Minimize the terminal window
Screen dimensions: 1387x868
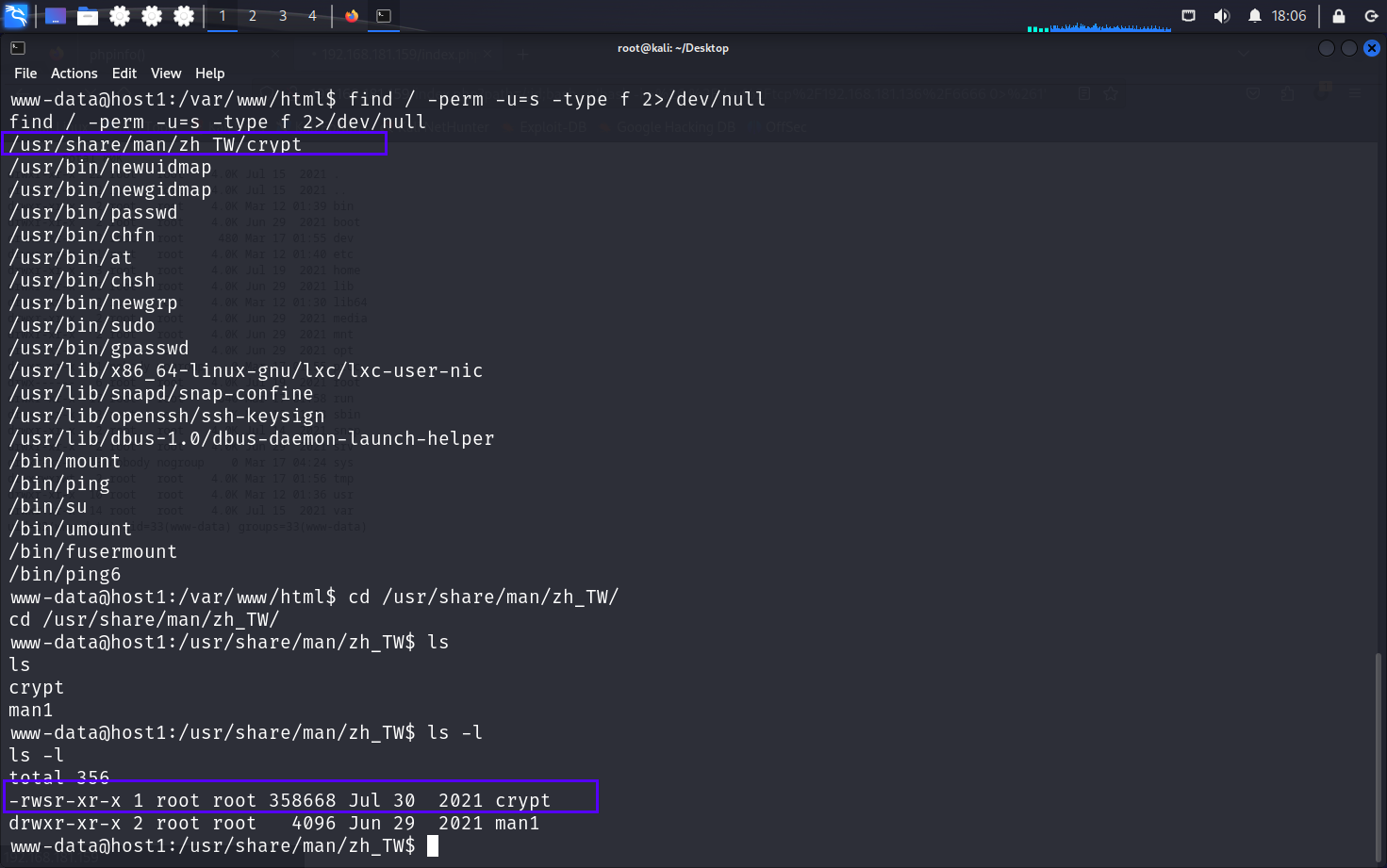[1327, 48]
